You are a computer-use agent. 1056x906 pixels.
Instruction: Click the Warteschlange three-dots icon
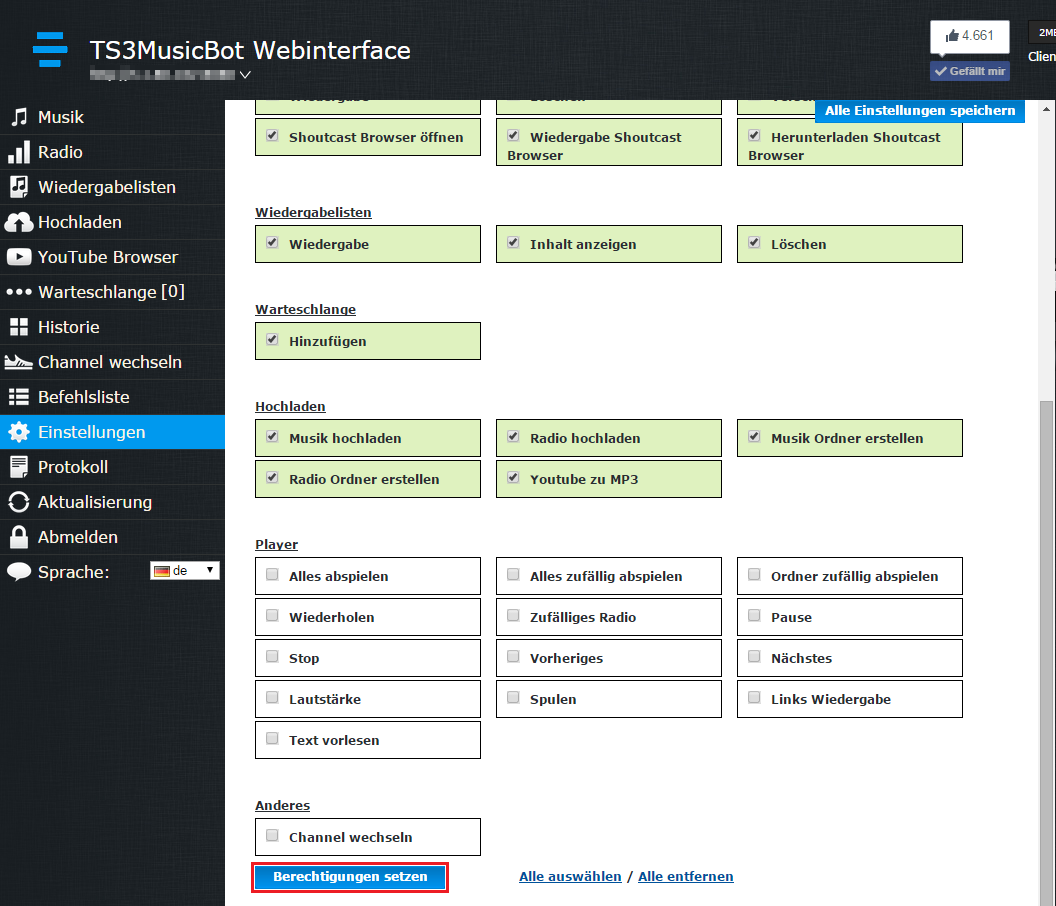(x=19, y=292)
